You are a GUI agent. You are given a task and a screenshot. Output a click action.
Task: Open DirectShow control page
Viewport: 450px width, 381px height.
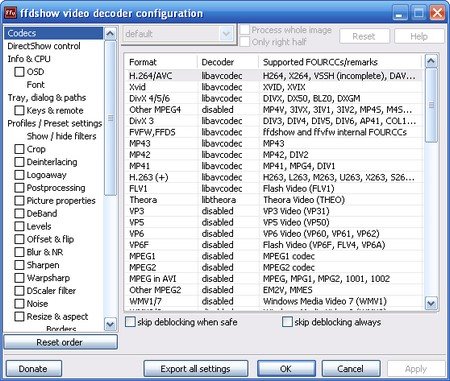tap(44, 46)
